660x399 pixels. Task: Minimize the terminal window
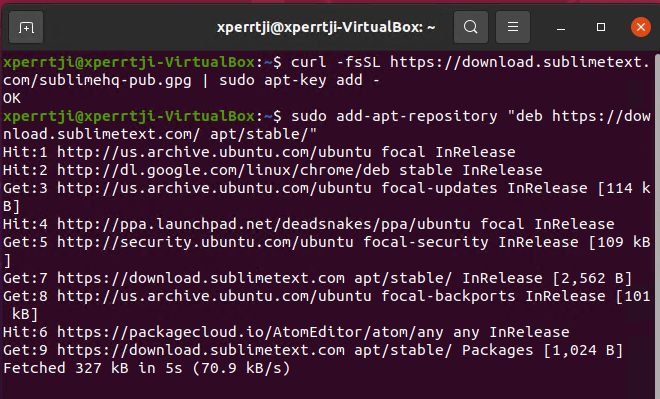(561, 28)
